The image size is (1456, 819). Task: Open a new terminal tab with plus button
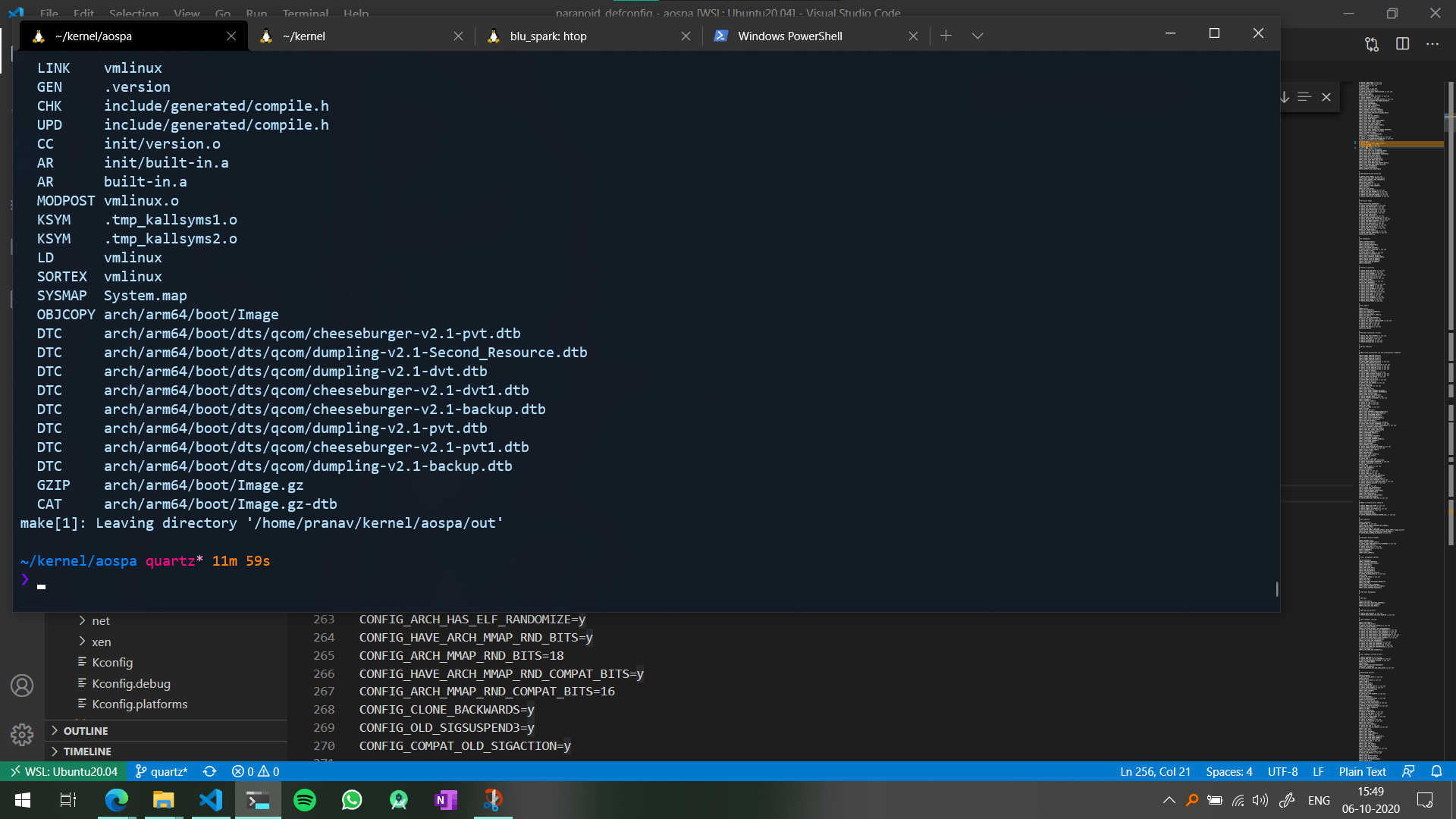click(946, 36)
